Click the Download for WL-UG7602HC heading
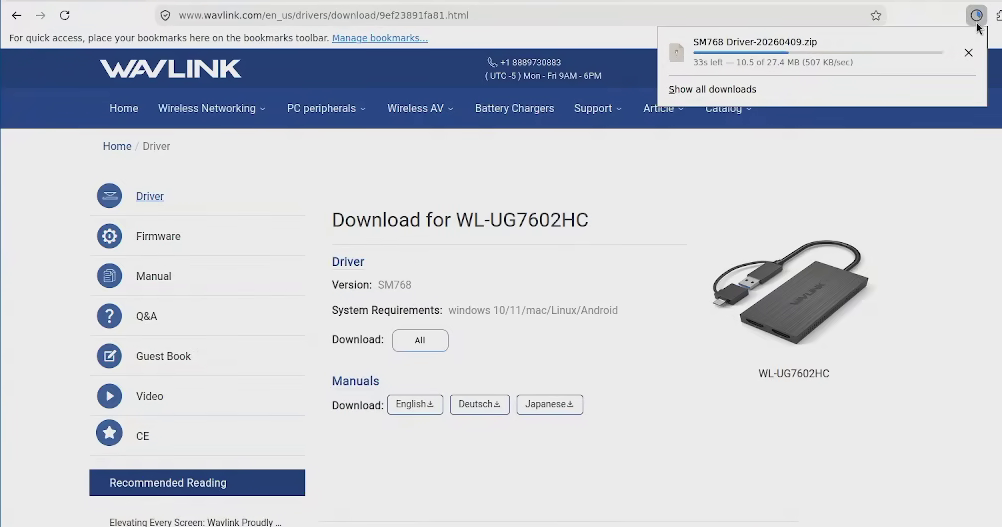Image resolution: width=1002 pixels, height=527 pixels. 460,220
